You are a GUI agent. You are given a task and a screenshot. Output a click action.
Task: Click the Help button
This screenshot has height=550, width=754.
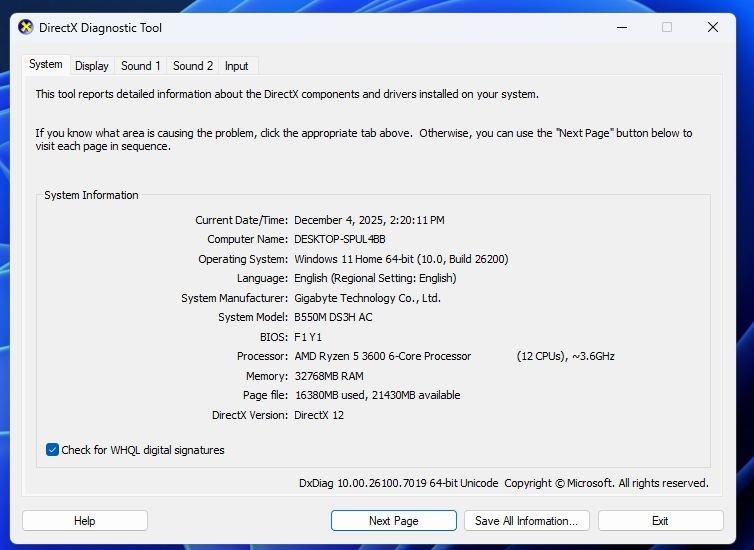point(85,521)
